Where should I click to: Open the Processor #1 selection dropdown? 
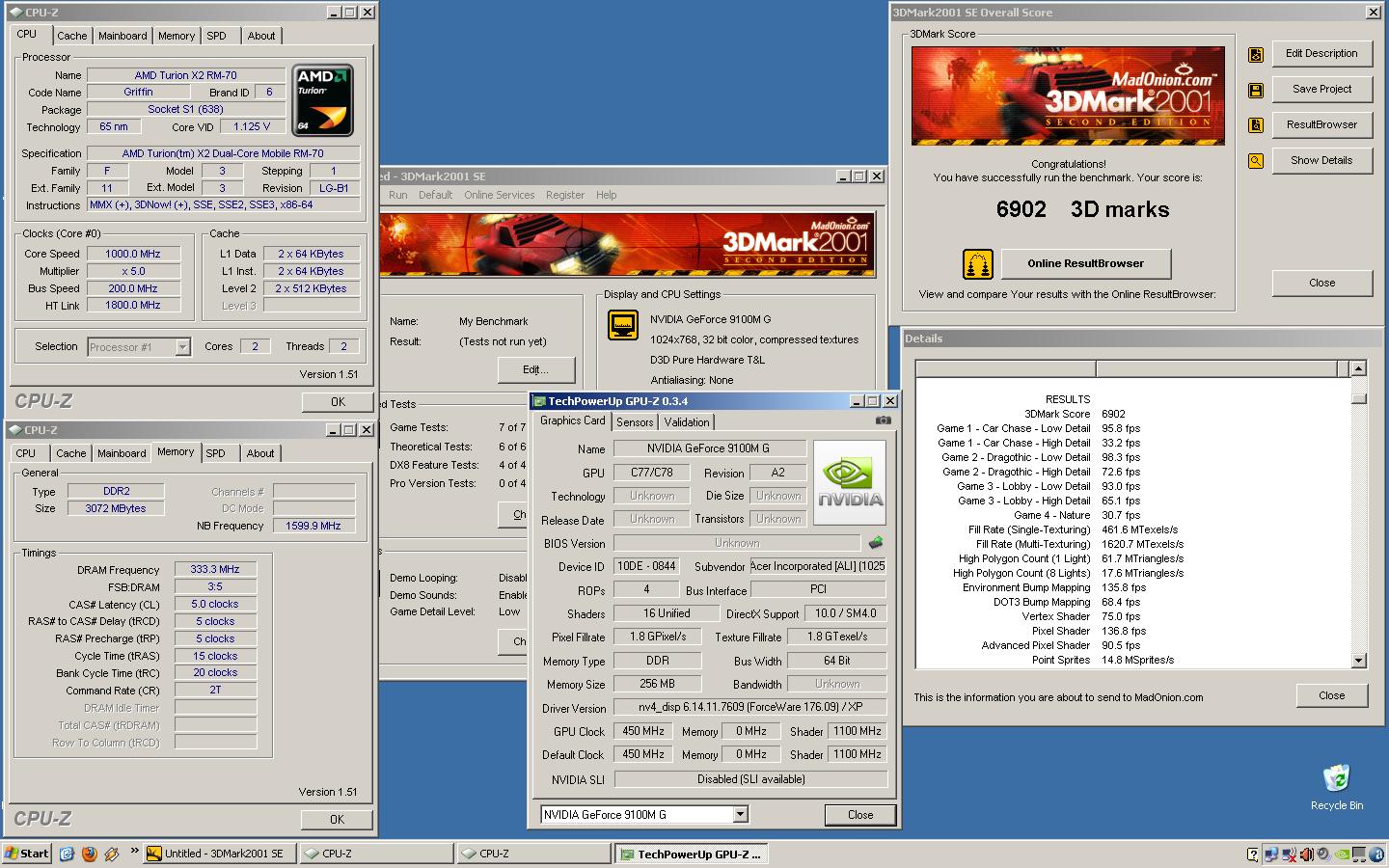click(x=182, y=347)
